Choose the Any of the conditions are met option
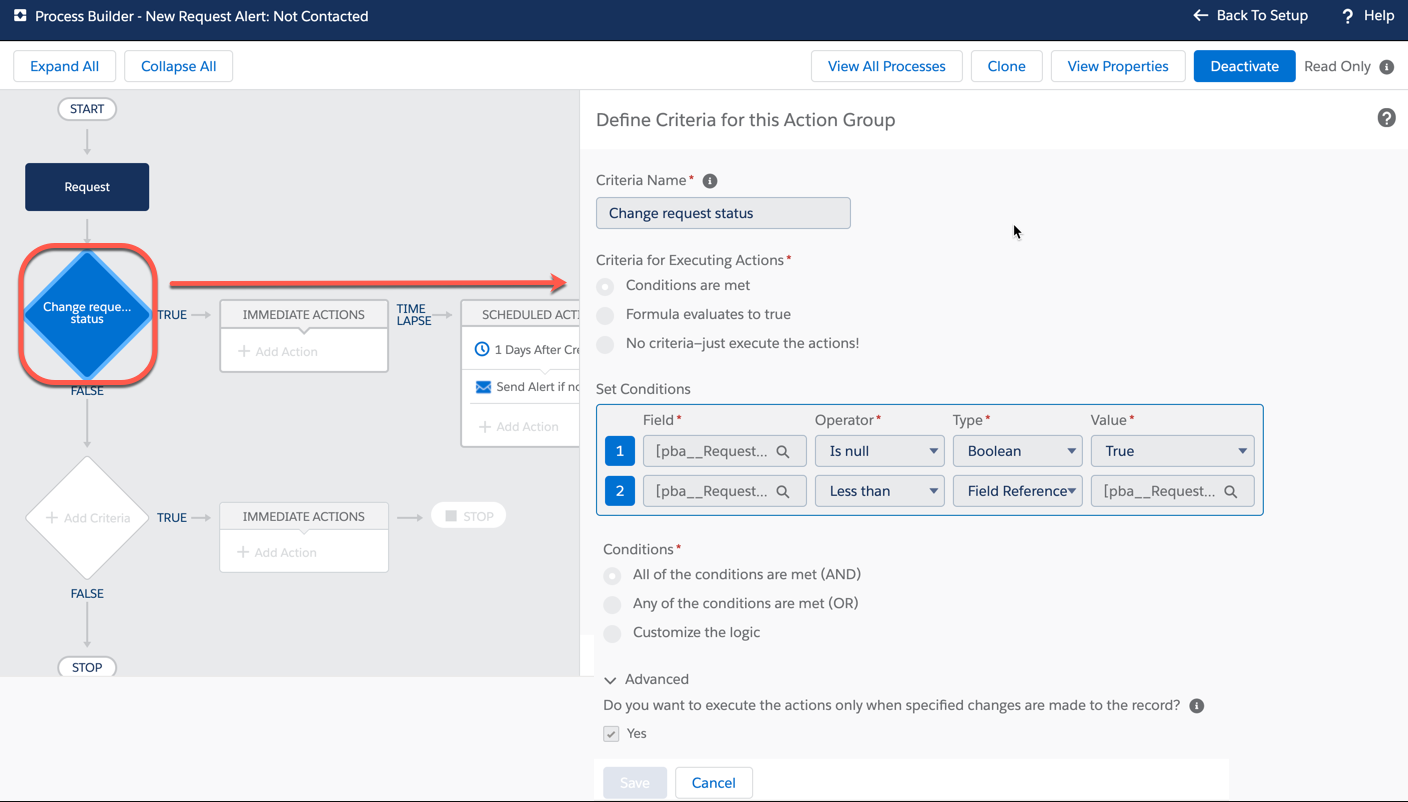This screenshot has width=1408, height=802. [611, 604]
